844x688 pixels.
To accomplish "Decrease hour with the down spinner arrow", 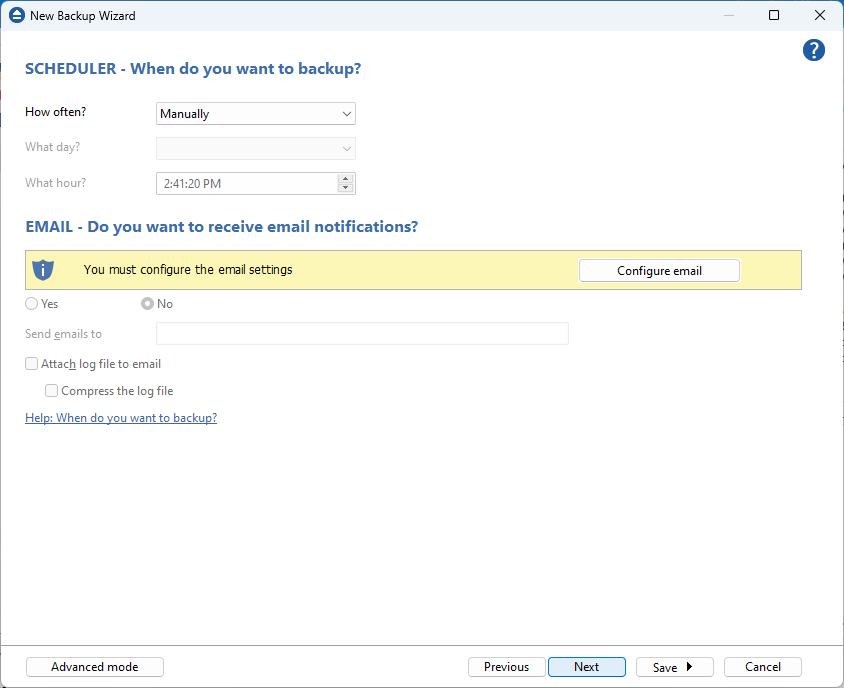I will tap(345, 188).
